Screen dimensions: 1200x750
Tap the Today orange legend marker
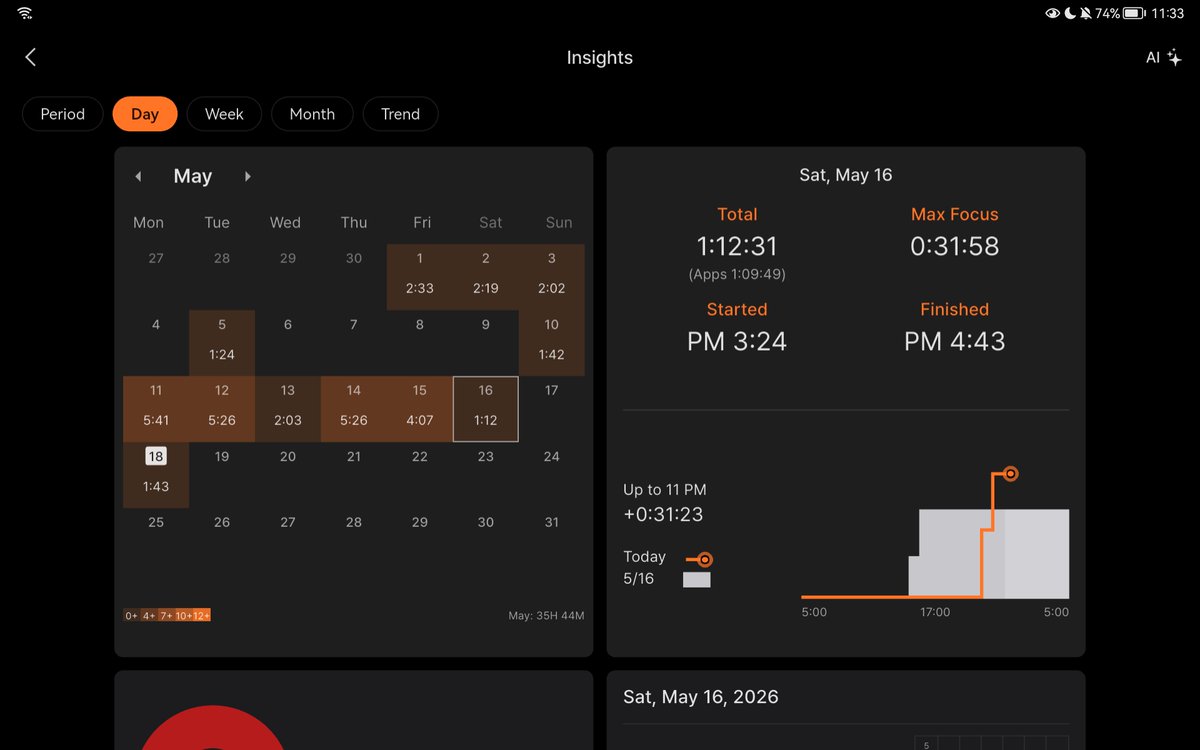(699, 559)
